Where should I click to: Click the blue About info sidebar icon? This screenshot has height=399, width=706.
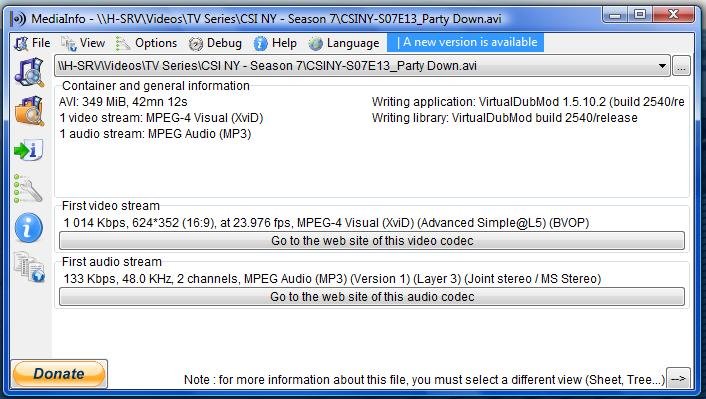tap(29, 227)
